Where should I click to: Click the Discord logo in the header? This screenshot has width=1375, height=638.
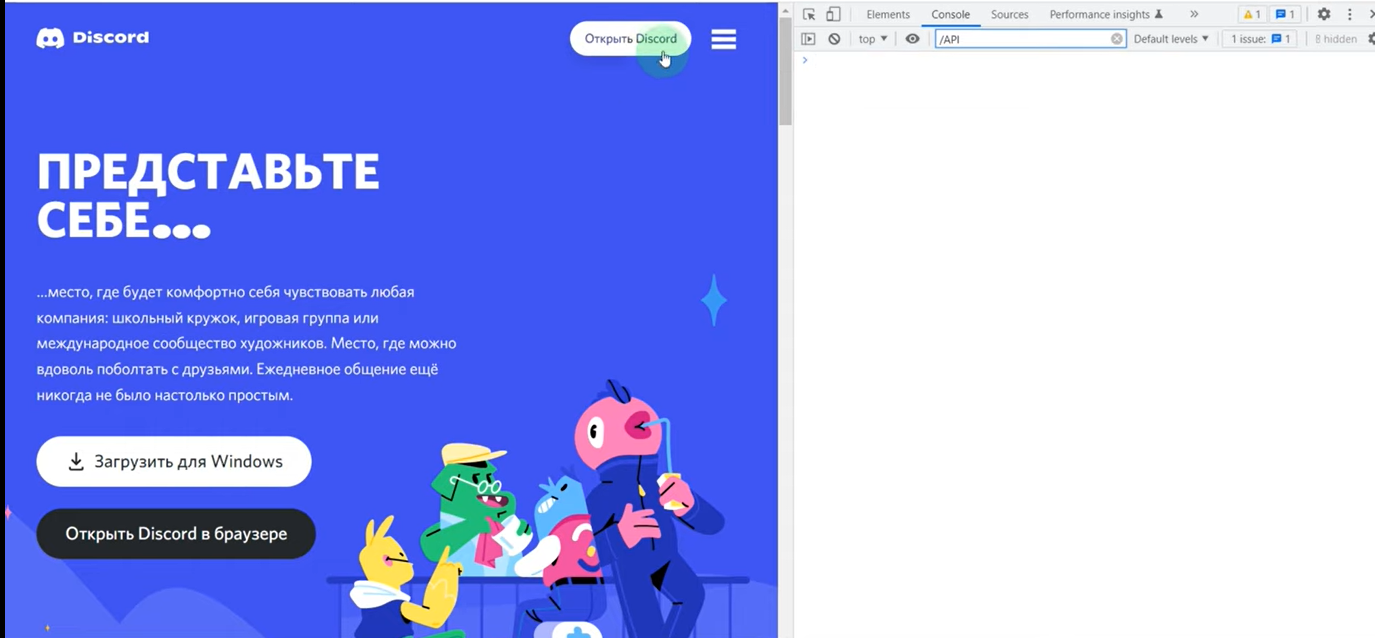click(92, 38)
